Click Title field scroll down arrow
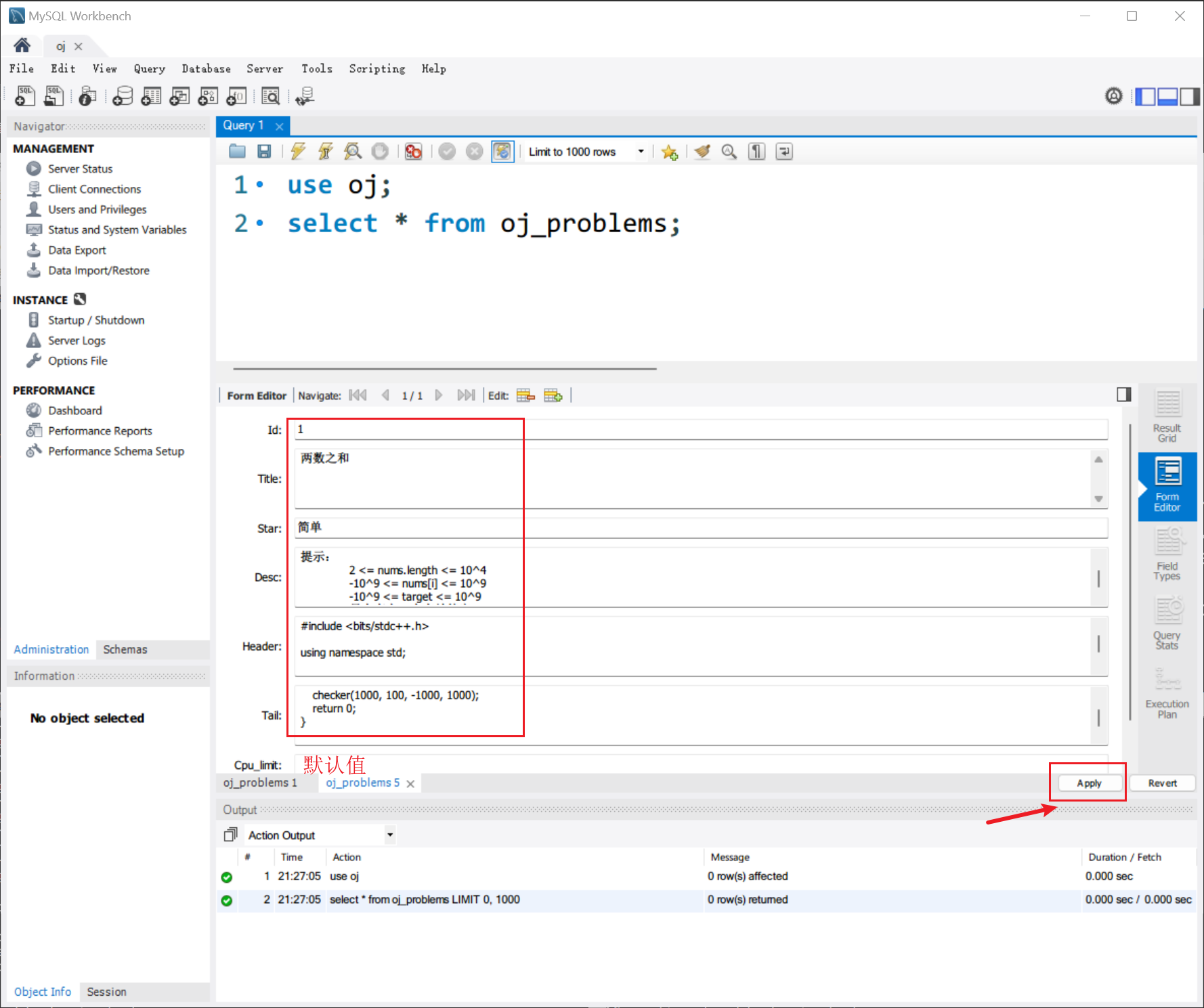Viewport: 1204px width, 1008px height. [1098, 499]
